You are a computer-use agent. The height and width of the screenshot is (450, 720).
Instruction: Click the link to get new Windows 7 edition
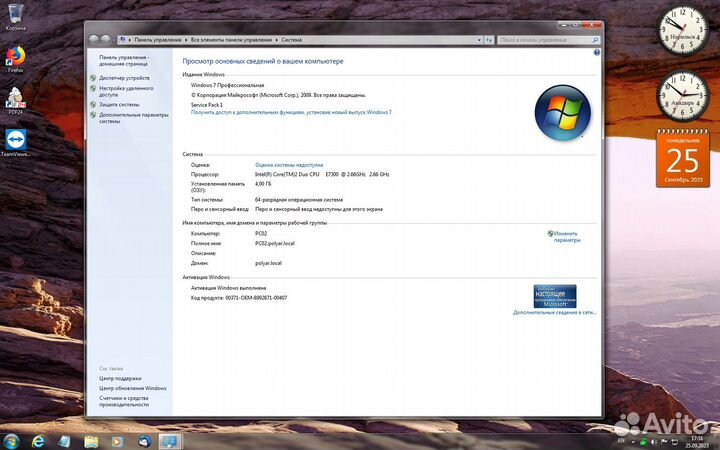coord(291,112)
